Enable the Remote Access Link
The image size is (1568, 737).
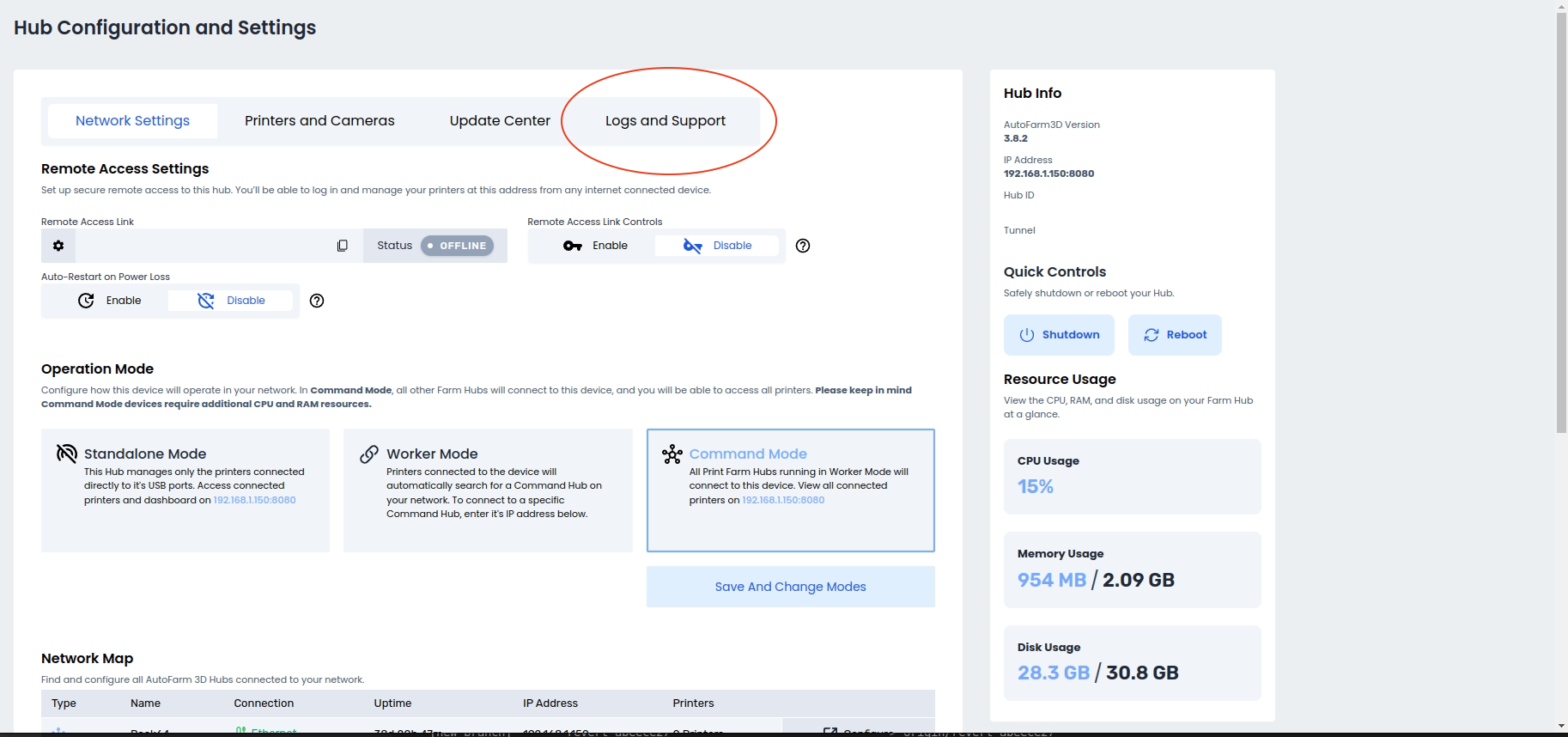[596, 246]
